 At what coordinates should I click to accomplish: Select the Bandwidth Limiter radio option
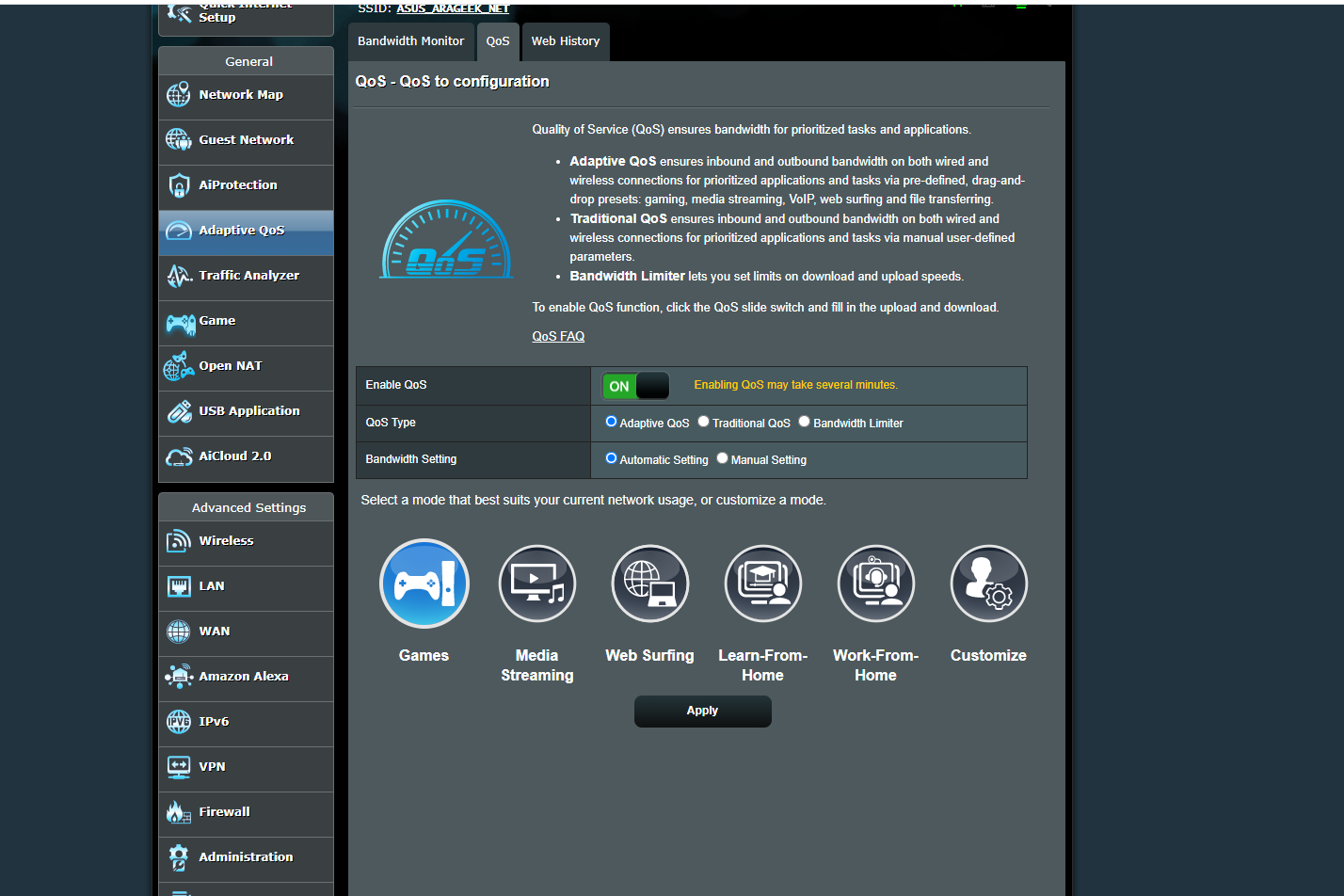pos(804,422)
